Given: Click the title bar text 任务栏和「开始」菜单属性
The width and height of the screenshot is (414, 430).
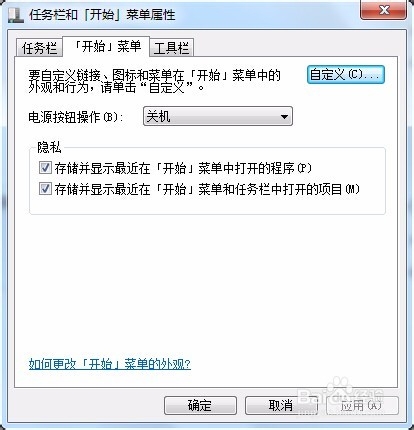Looking at the screenshot, I should [102, 15].
